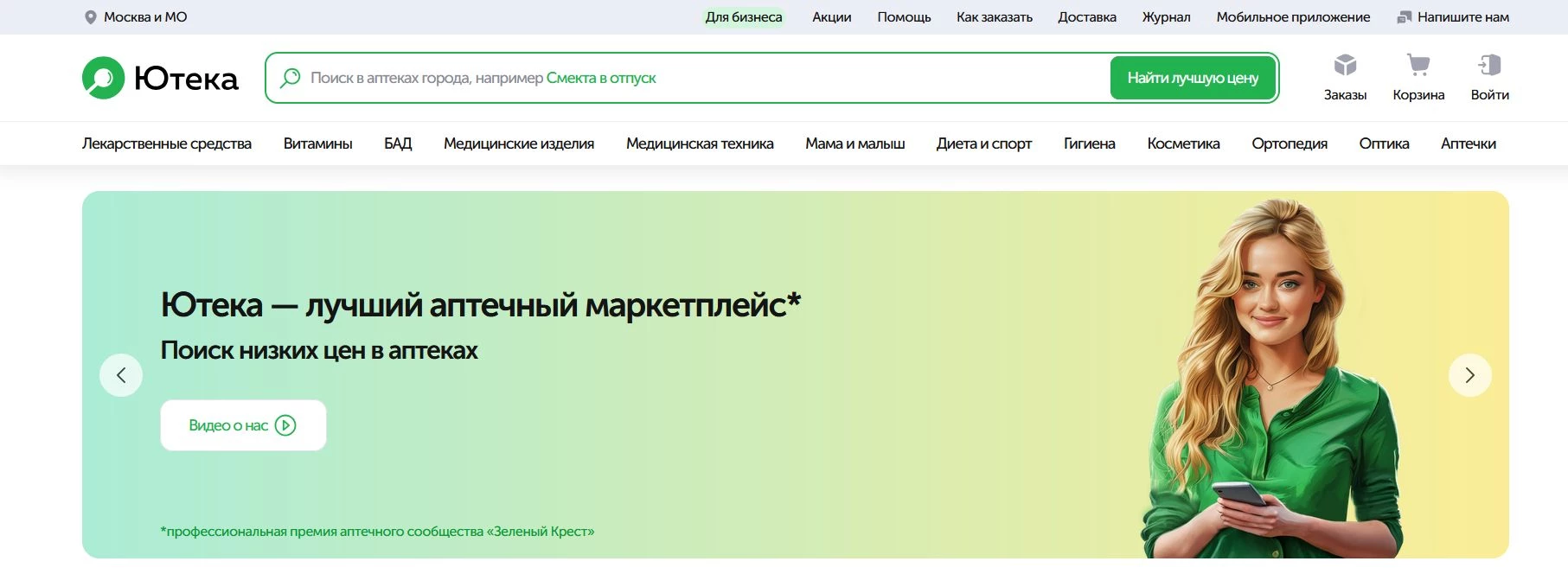1568x574 pixels.
Task: Click the Войти login icon
Action: click(x=1489, y=65)
